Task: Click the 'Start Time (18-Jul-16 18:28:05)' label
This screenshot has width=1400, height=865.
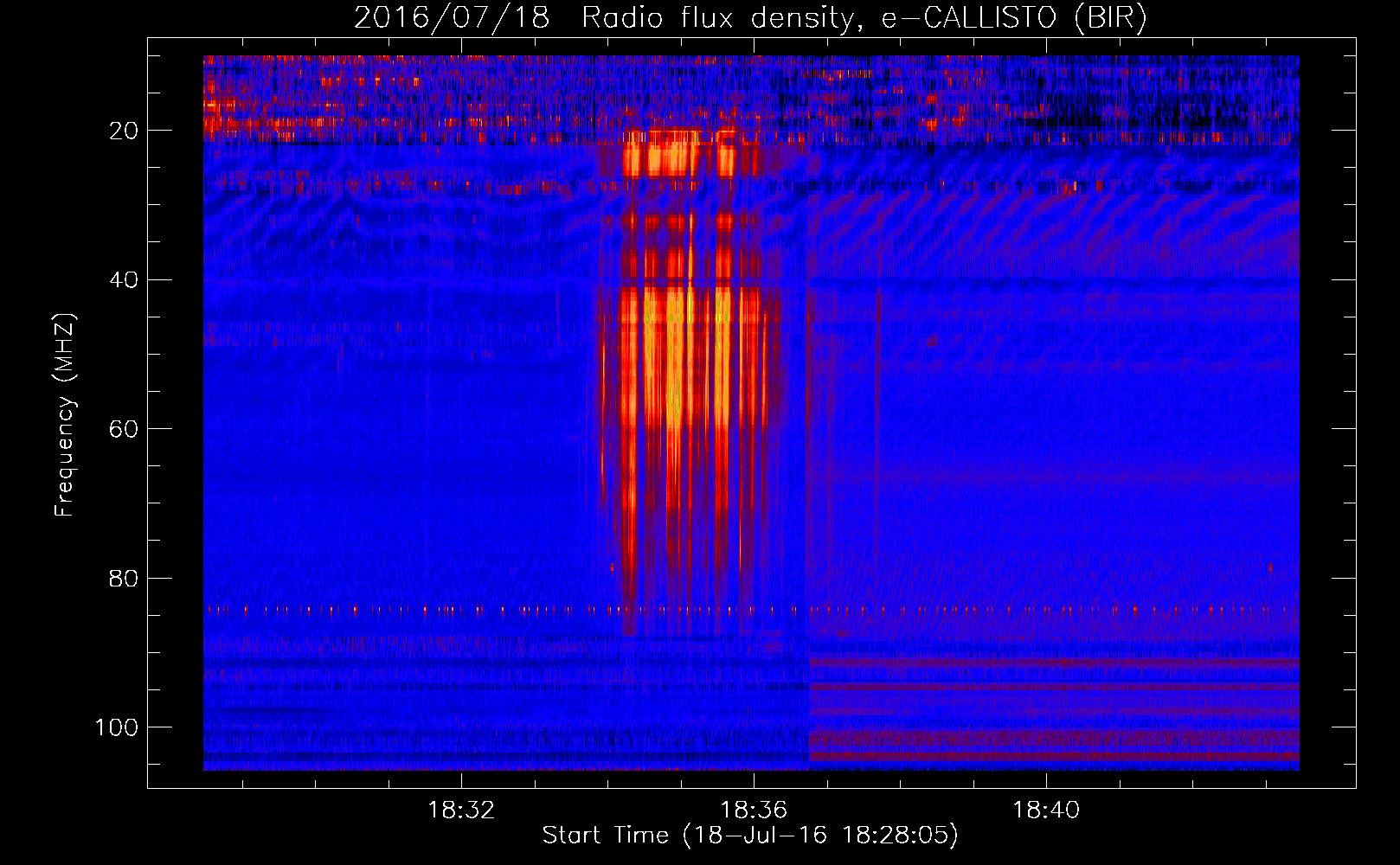Action: pos(750,836)
